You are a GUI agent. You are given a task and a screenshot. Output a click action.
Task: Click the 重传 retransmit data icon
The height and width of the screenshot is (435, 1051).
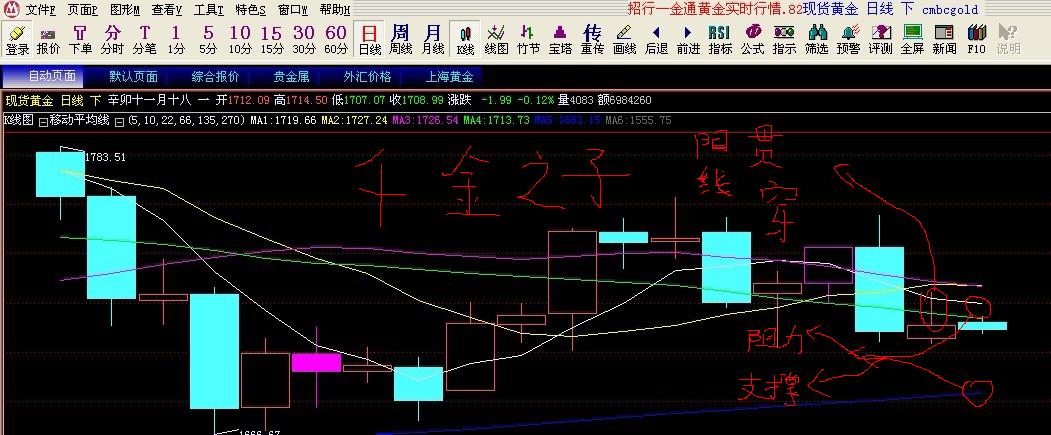pyautogui.click(x=593, y=40)
